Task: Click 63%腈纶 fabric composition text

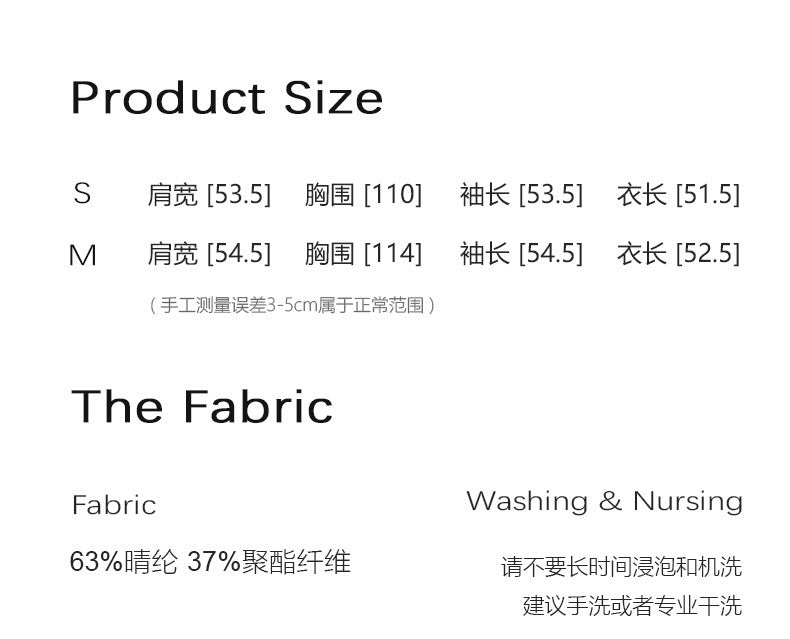Action: click(x=123, y=561)
